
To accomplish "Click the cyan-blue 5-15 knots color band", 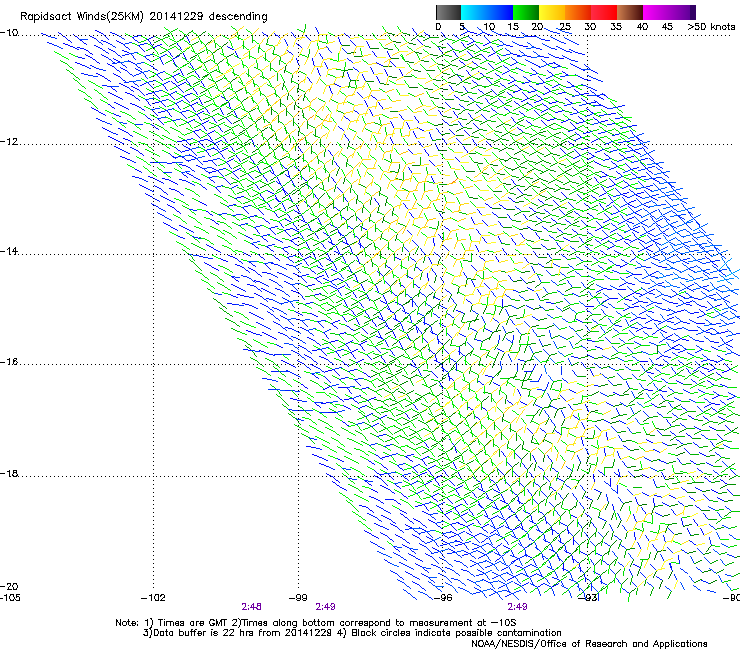I will pos(487,12).
